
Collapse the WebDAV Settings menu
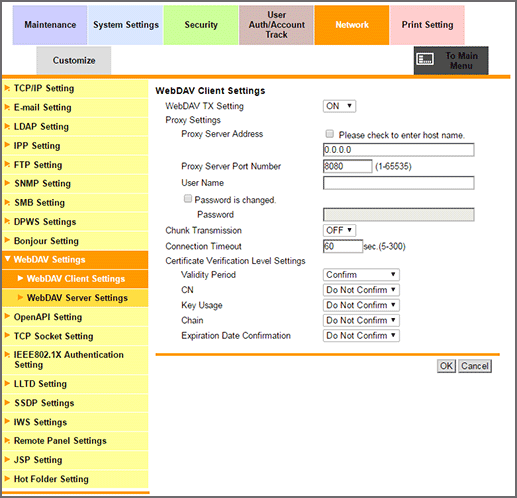(x=75, y=260)
